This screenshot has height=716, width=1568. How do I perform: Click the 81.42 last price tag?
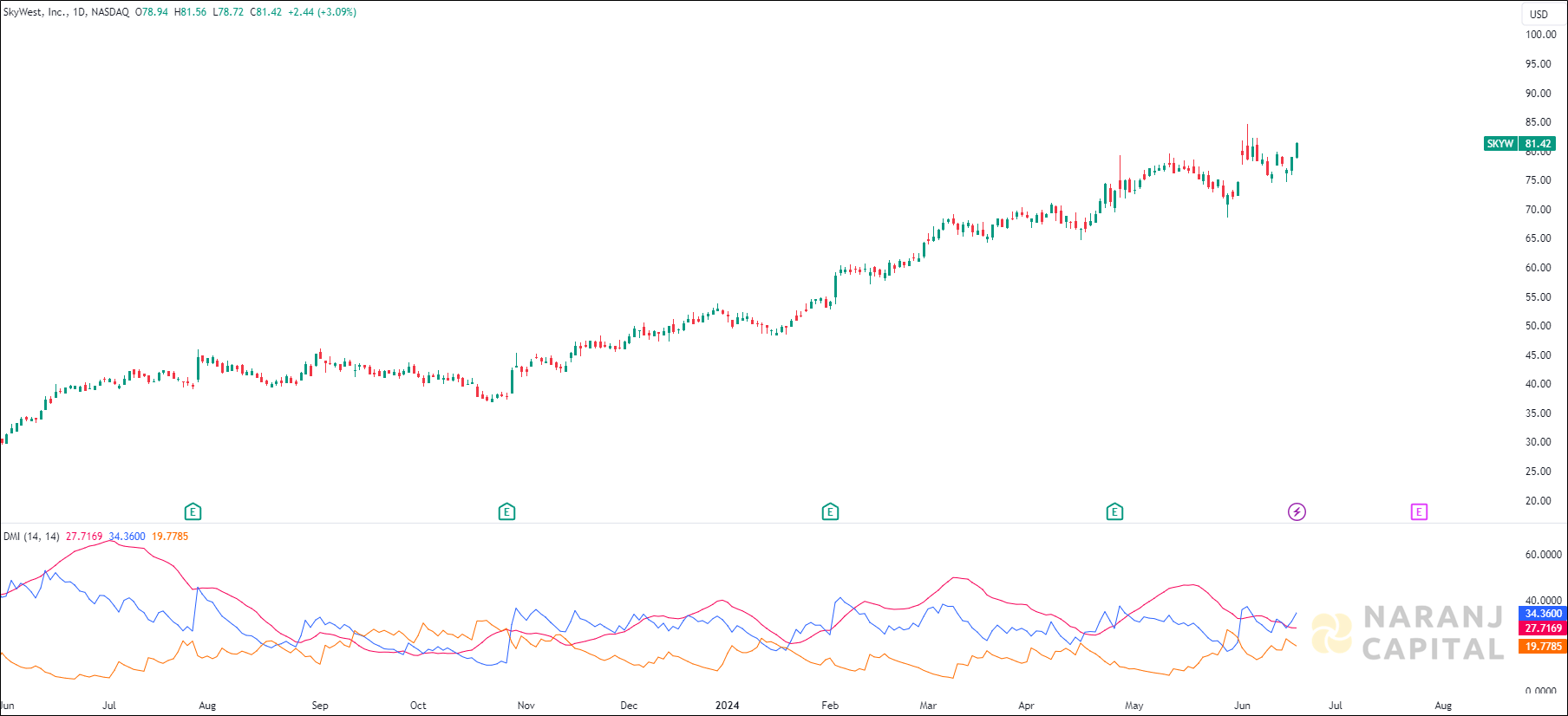[x=1538, y=144]
